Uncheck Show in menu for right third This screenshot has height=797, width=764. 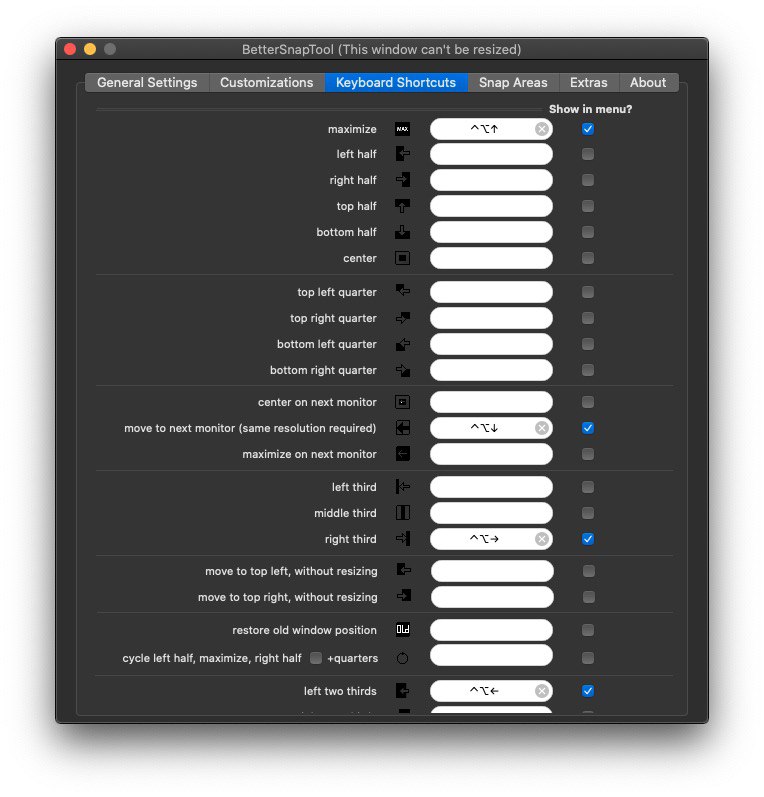[x=588, y=539]
